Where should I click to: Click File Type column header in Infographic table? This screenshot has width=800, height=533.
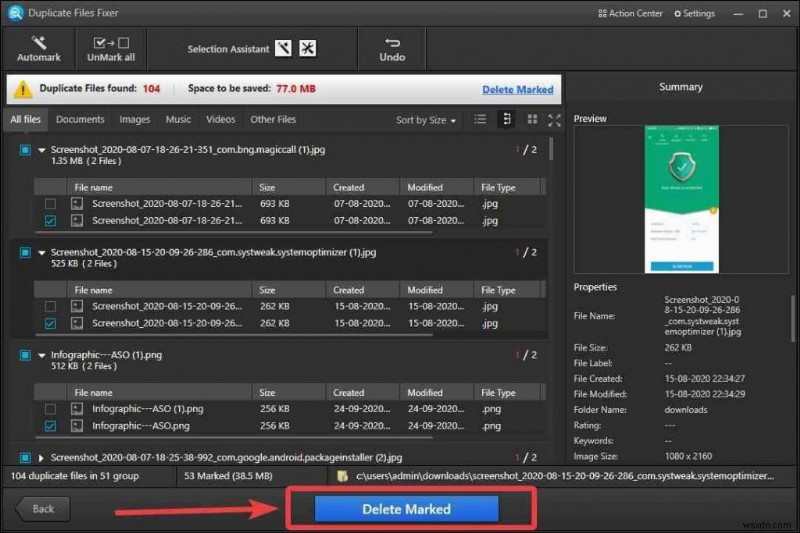(x=507, y=392)
